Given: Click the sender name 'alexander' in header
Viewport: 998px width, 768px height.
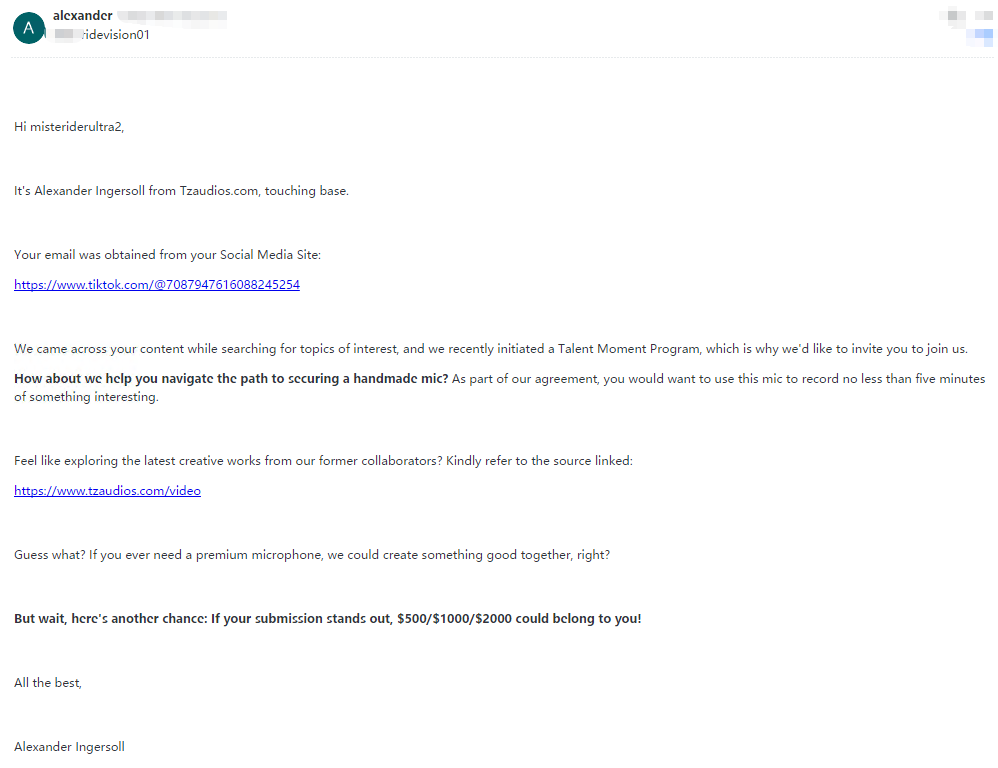Looking at the screenshot, I should 82,16.
